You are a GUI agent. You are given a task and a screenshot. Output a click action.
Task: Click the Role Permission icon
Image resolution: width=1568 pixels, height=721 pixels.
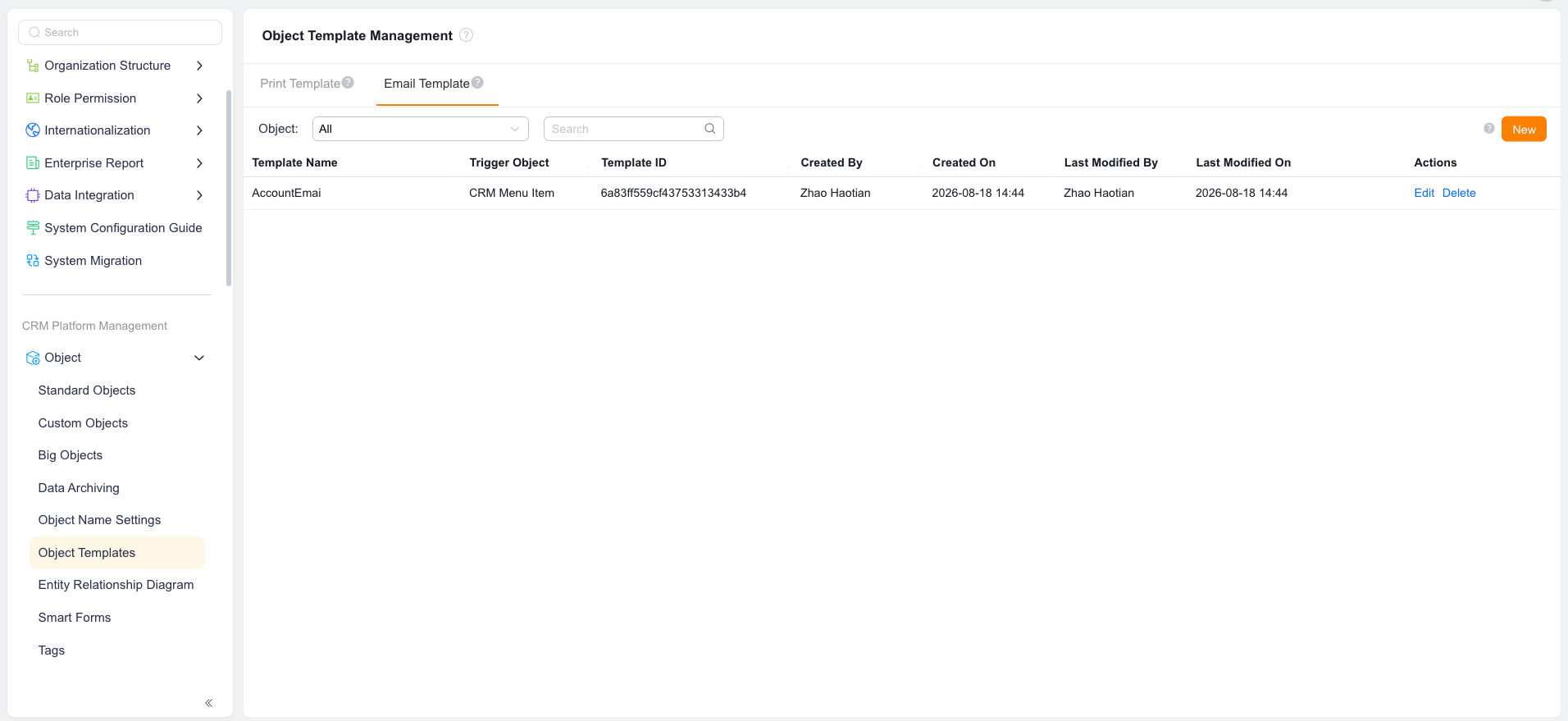click(33, 98)
